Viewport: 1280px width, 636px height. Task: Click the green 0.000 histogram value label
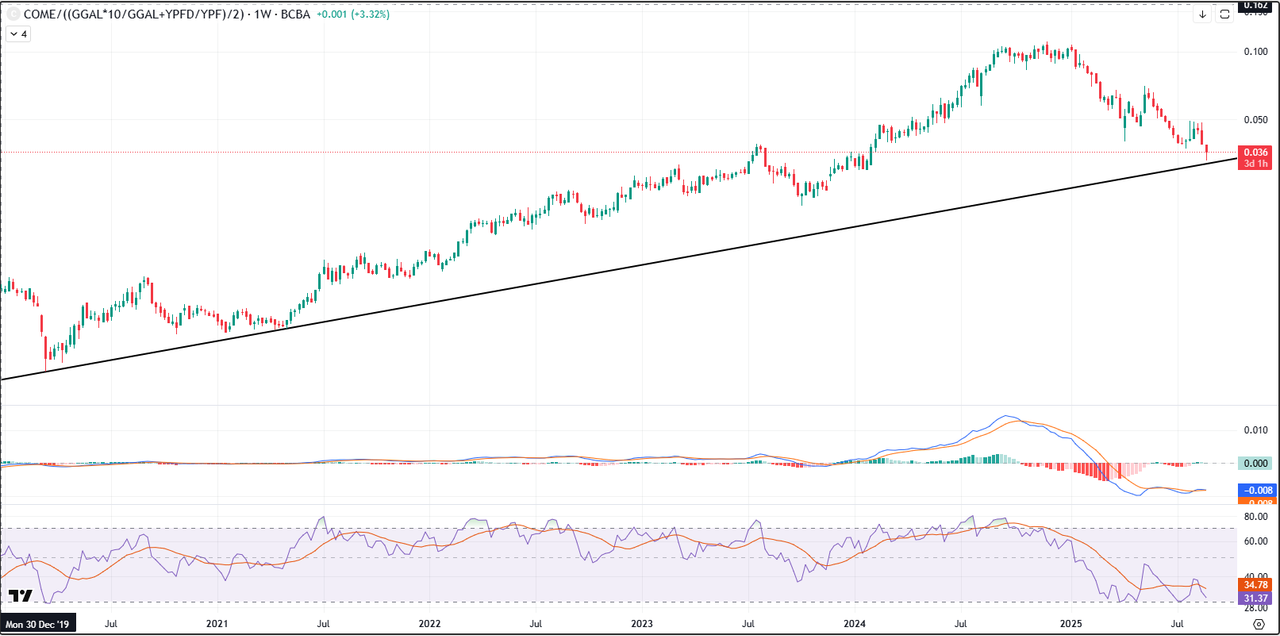pos(1257,463)
